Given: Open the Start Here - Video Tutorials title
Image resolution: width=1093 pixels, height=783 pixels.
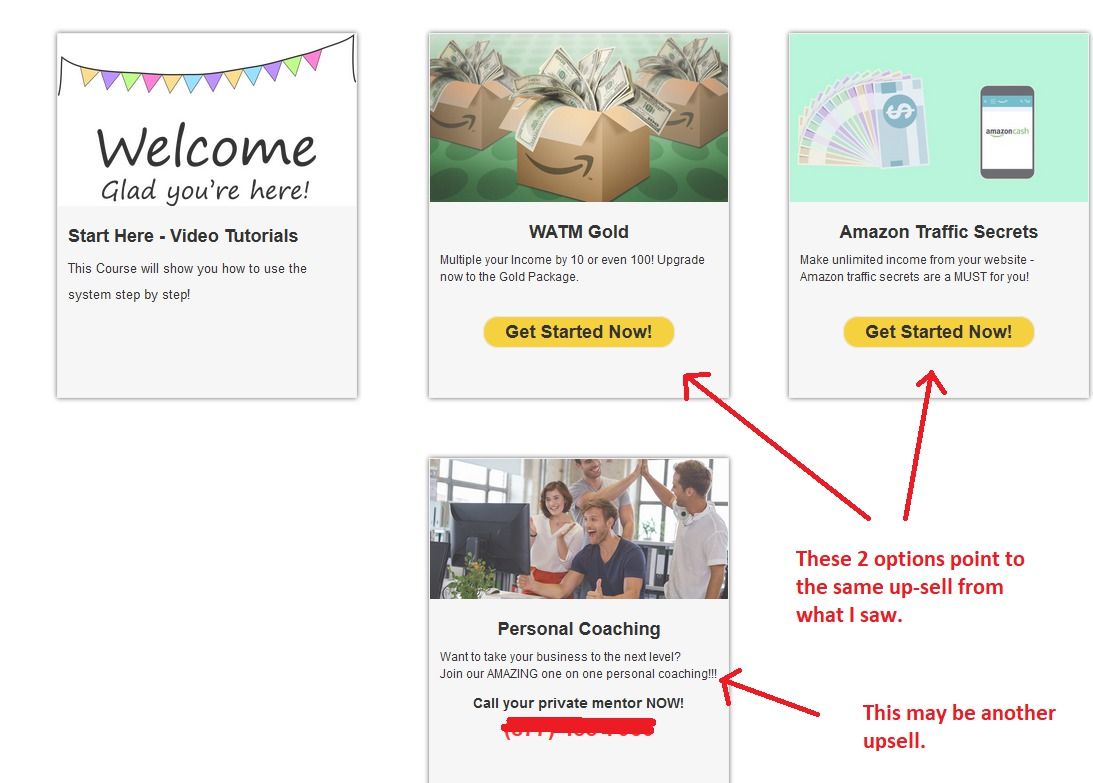Looking at the screenshot, I should [x=183, y=236].
